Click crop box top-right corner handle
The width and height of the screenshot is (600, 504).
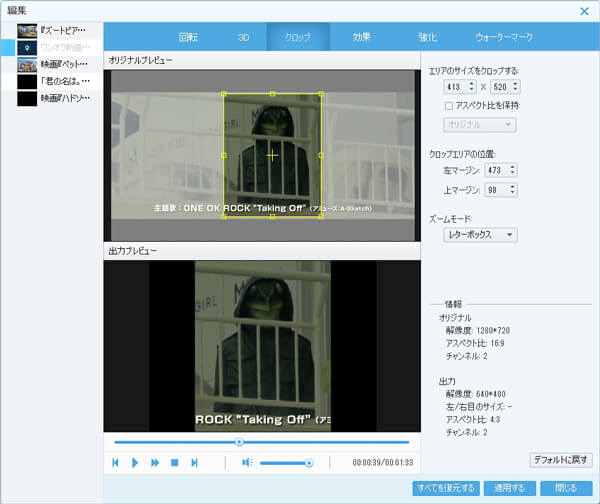click(x=321, y=94)
